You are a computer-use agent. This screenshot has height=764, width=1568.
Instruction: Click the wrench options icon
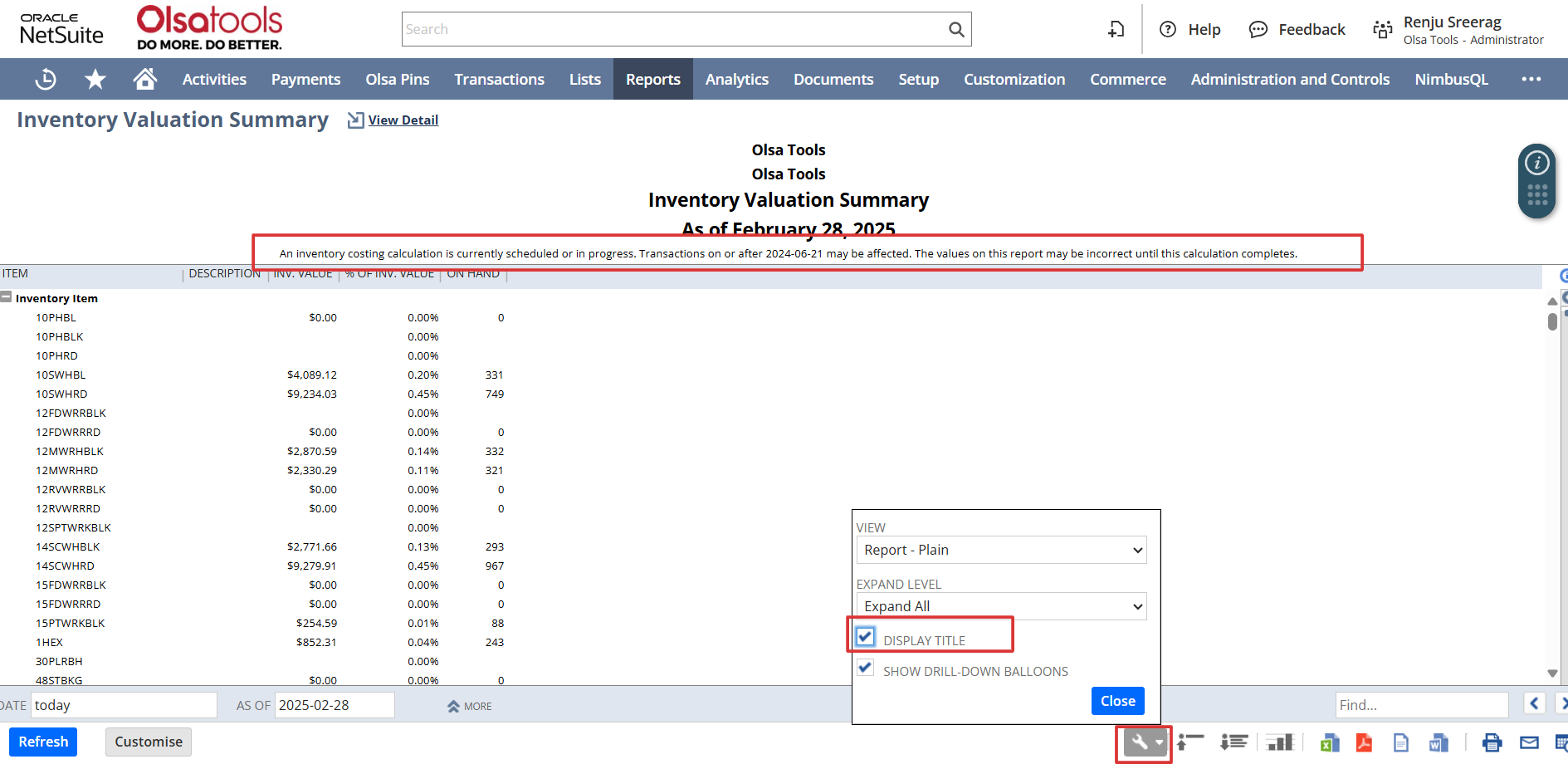(1140, 742)
